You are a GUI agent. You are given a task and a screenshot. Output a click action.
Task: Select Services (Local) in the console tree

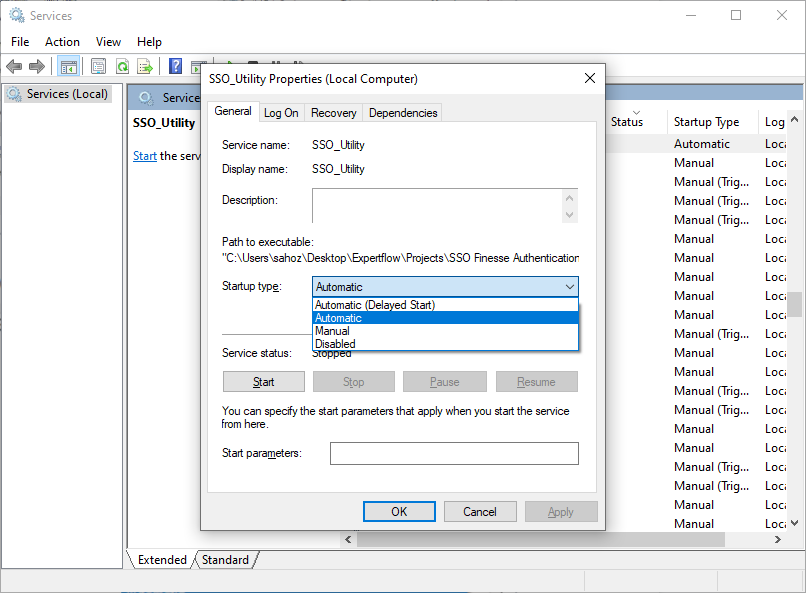(66, 94)
